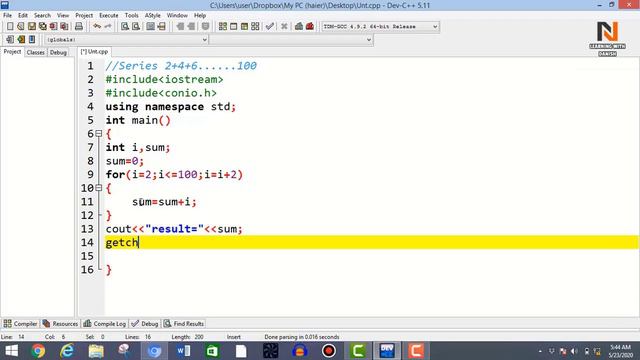Click the Windows Start button
640x360 pixels.
11,351
